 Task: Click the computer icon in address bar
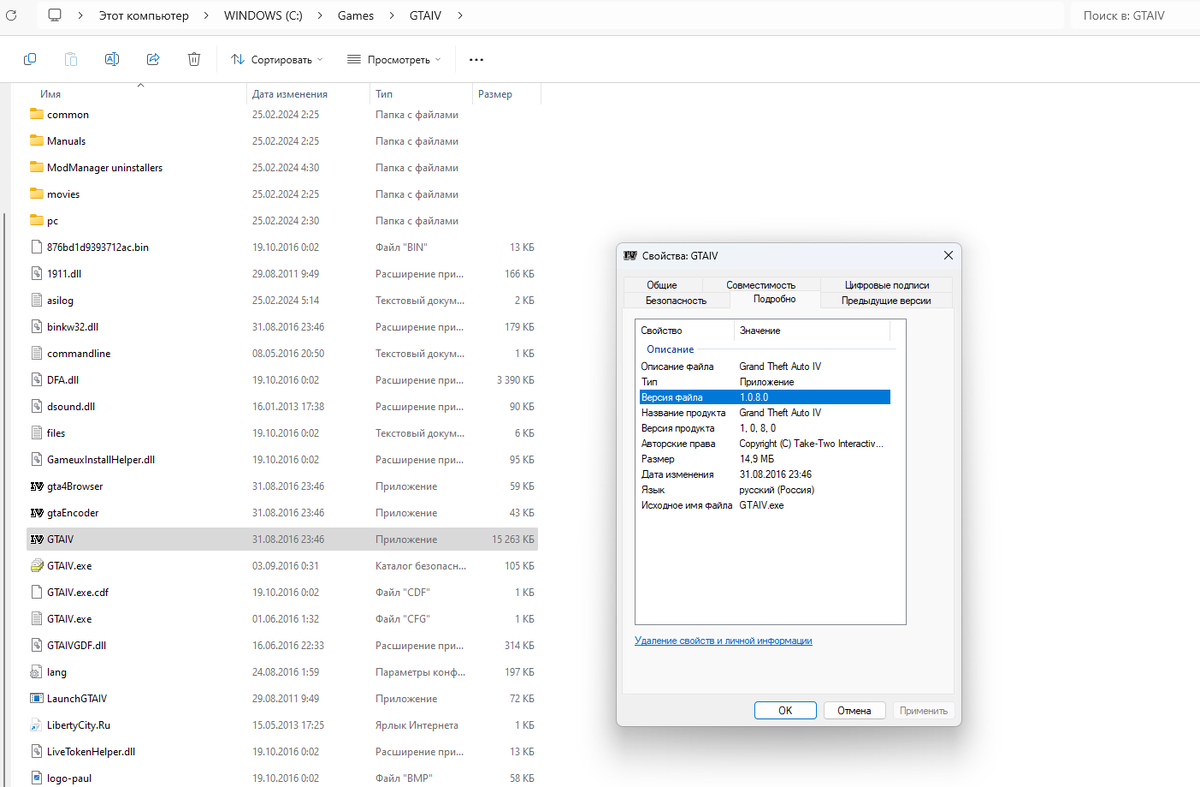click(x=54, y=16)
